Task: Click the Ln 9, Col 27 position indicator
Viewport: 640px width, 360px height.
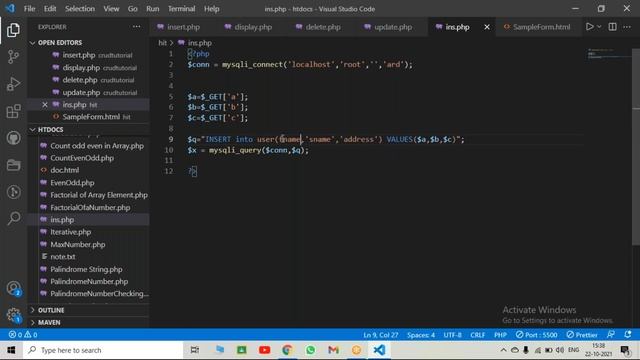Action: (380, 335)
